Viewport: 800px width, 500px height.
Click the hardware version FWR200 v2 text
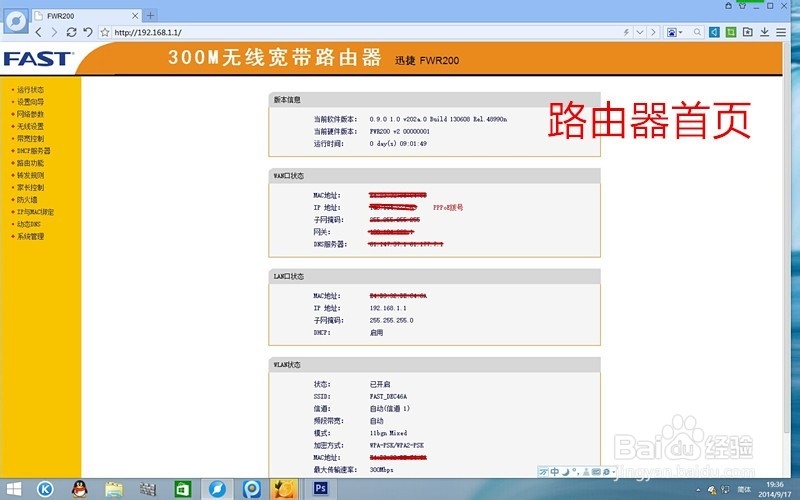[399, 132]
